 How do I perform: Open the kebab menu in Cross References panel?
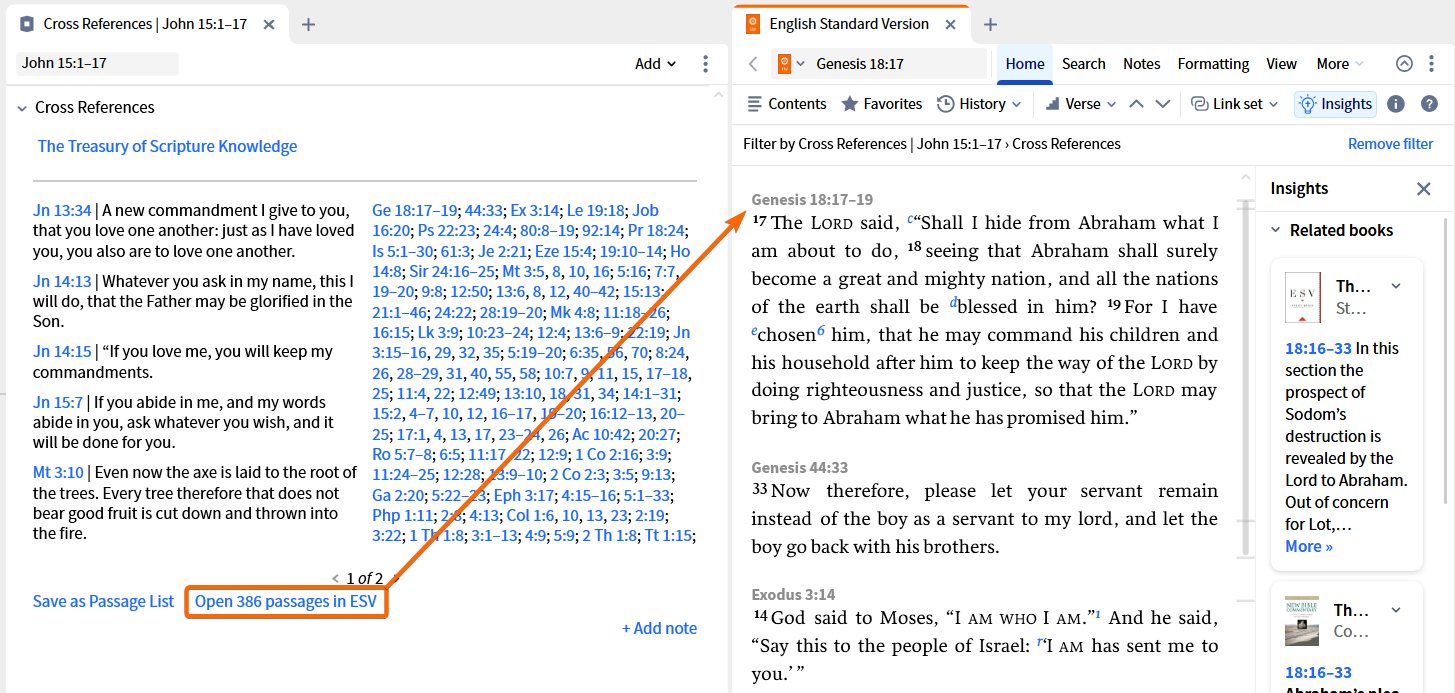(x=705, y=64)
